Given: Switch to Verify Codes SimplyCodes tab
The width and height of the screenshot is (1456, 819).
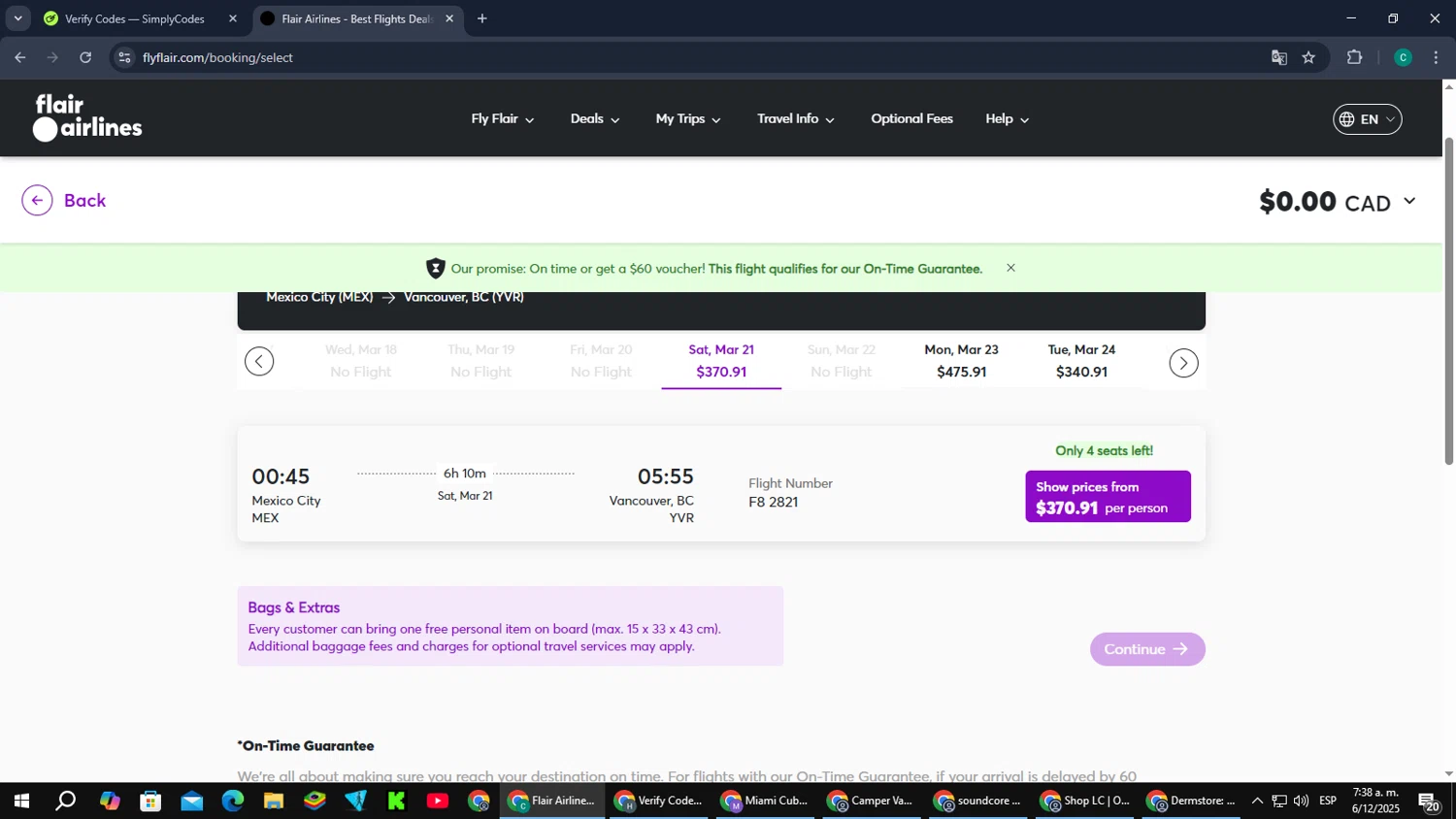Looking at the screenshot, I should pyautogui.click(x=141, y=18).
